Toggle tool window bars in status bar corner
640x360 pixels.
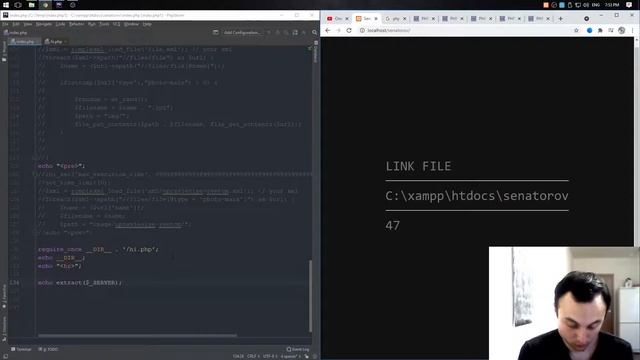5,356
